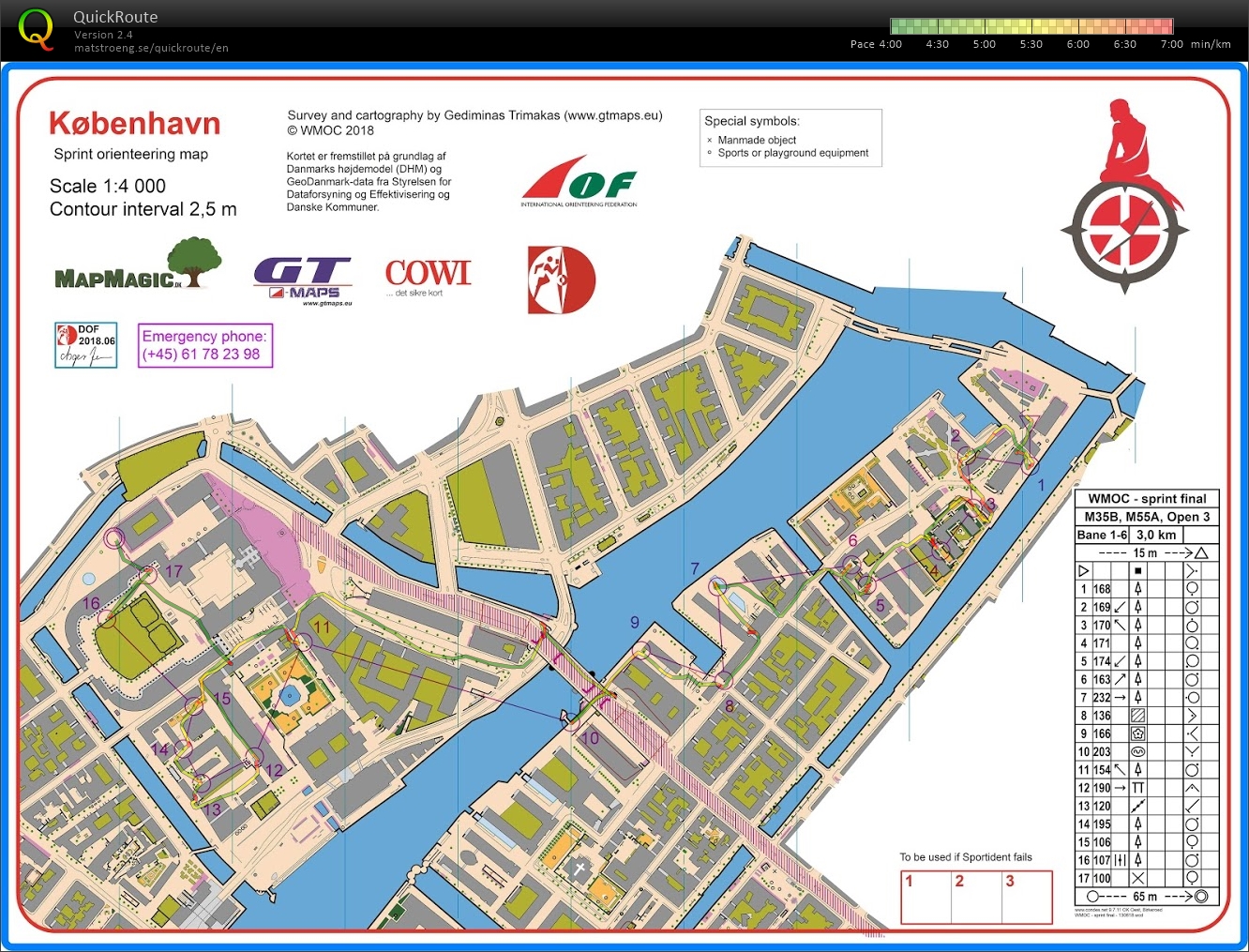The width and height of the screenshot is (1249, 952).
Task: Click the MapMagic tree logo
Action: tap(139, 264)
